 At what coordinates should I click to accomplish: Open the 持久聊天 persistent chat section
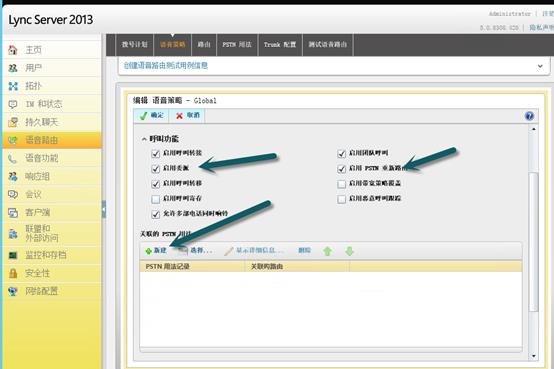point(52,122)
